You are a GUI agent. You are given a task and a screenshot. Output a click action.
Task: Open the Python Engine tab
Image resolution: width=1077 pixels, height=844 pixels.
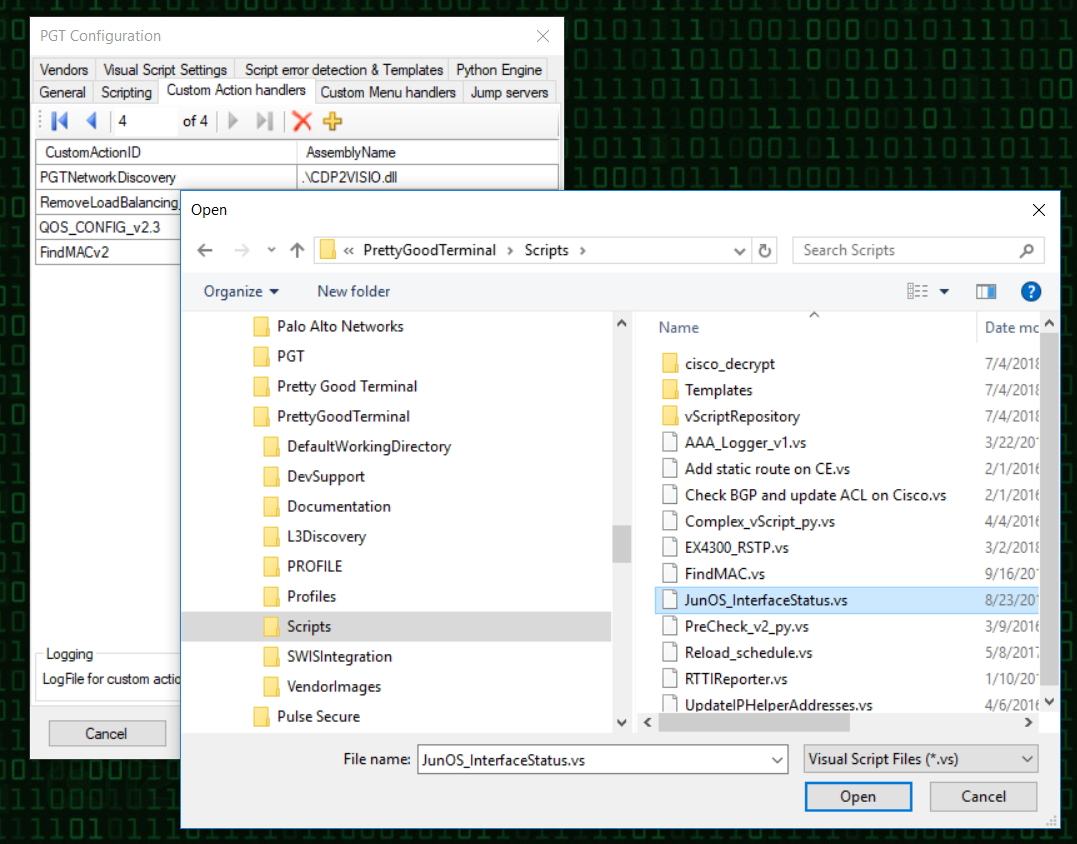click(498, 70)
